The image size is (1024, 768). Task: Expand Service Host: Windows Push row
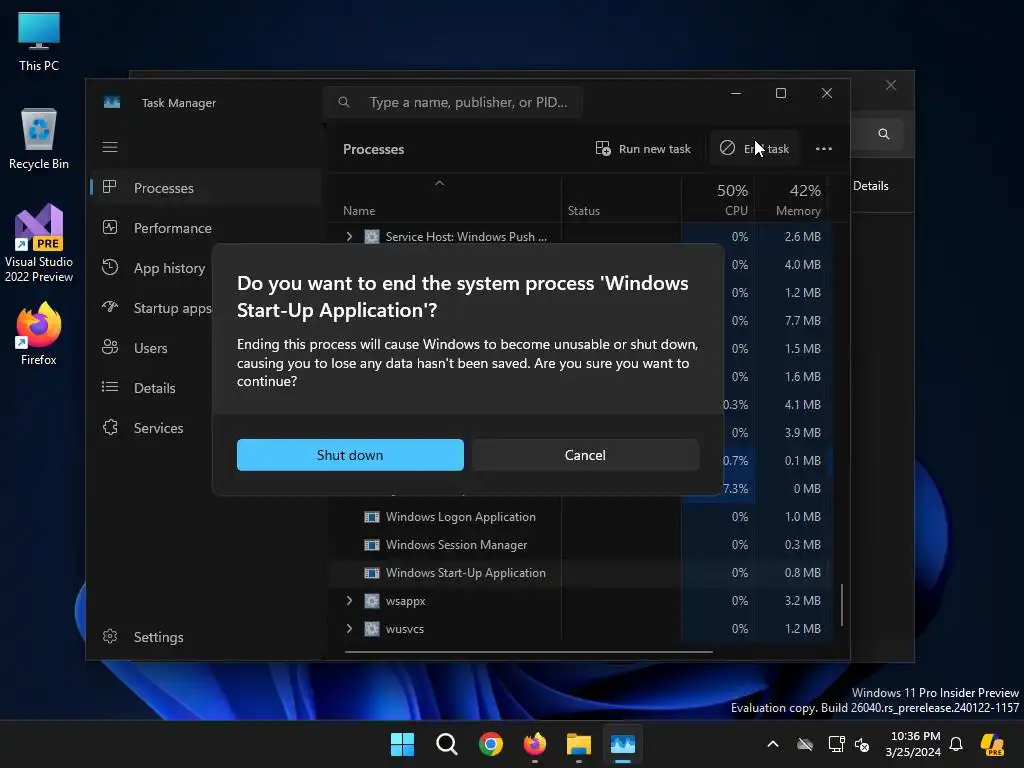coord(349,236)
